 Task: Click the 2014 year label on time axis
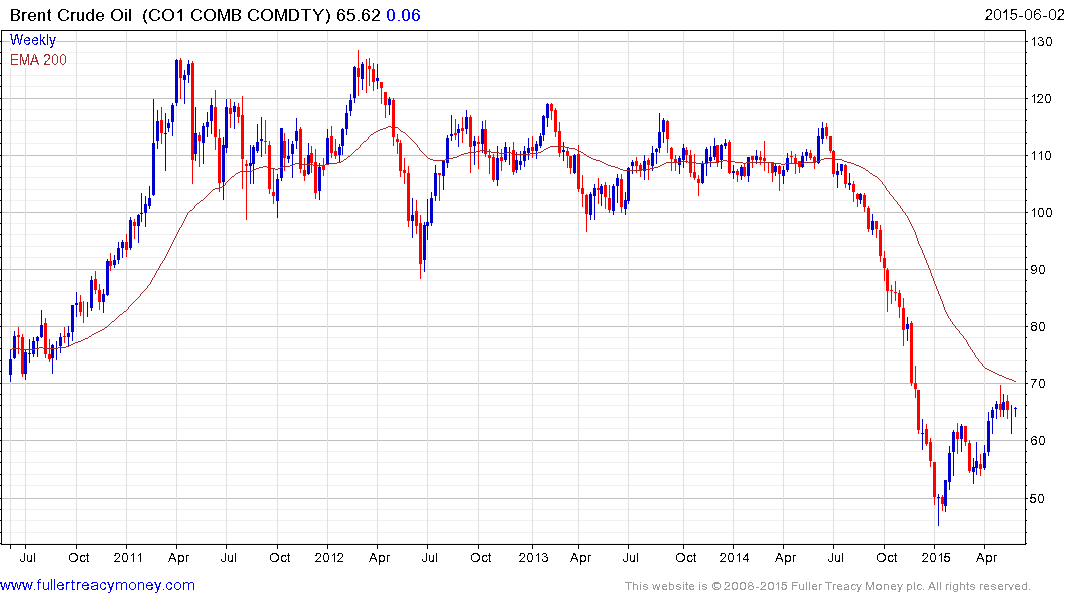pos(734,557)
